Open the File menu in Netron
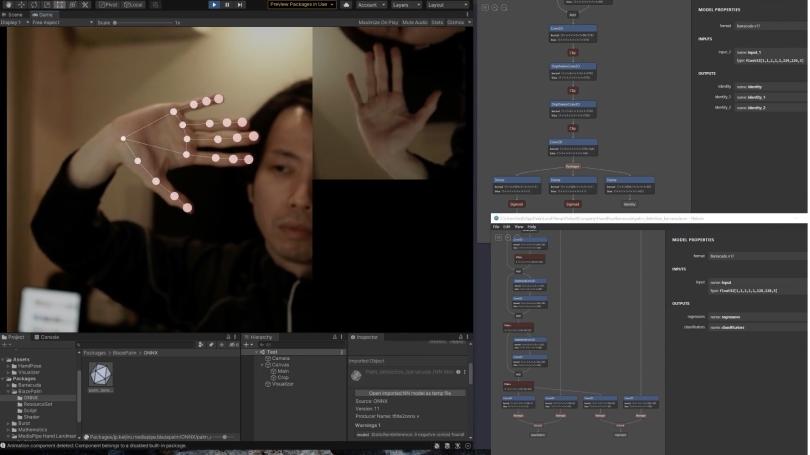 (x=496, y=227)
